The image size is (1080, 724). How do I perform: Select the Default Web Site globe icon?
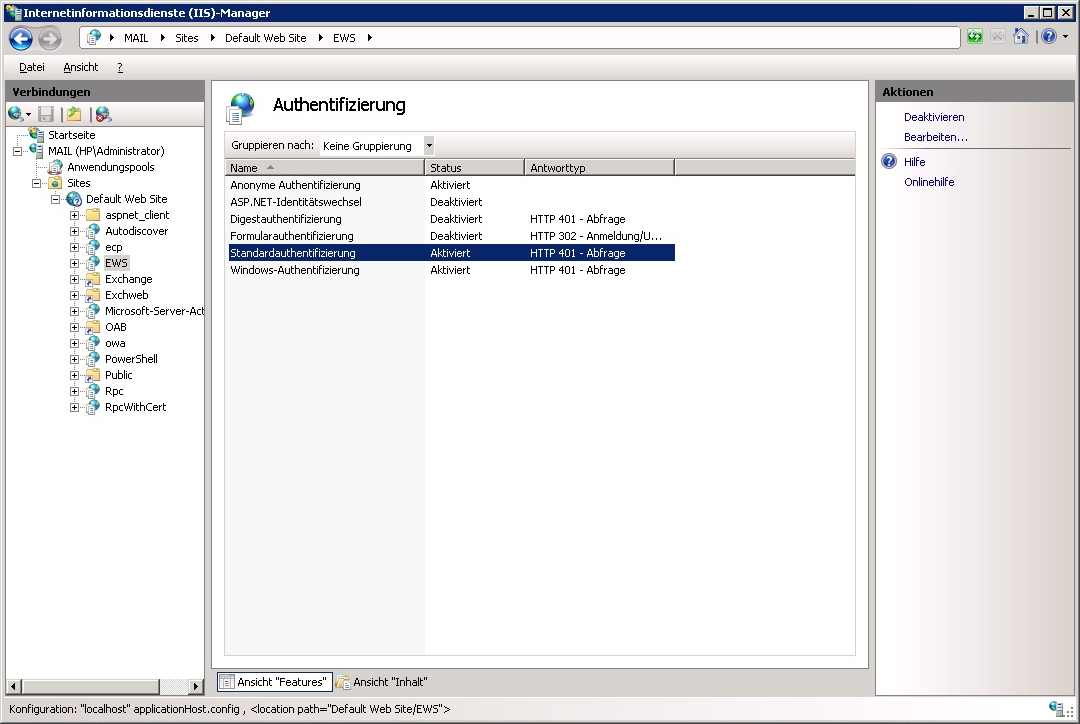(74, 199)
